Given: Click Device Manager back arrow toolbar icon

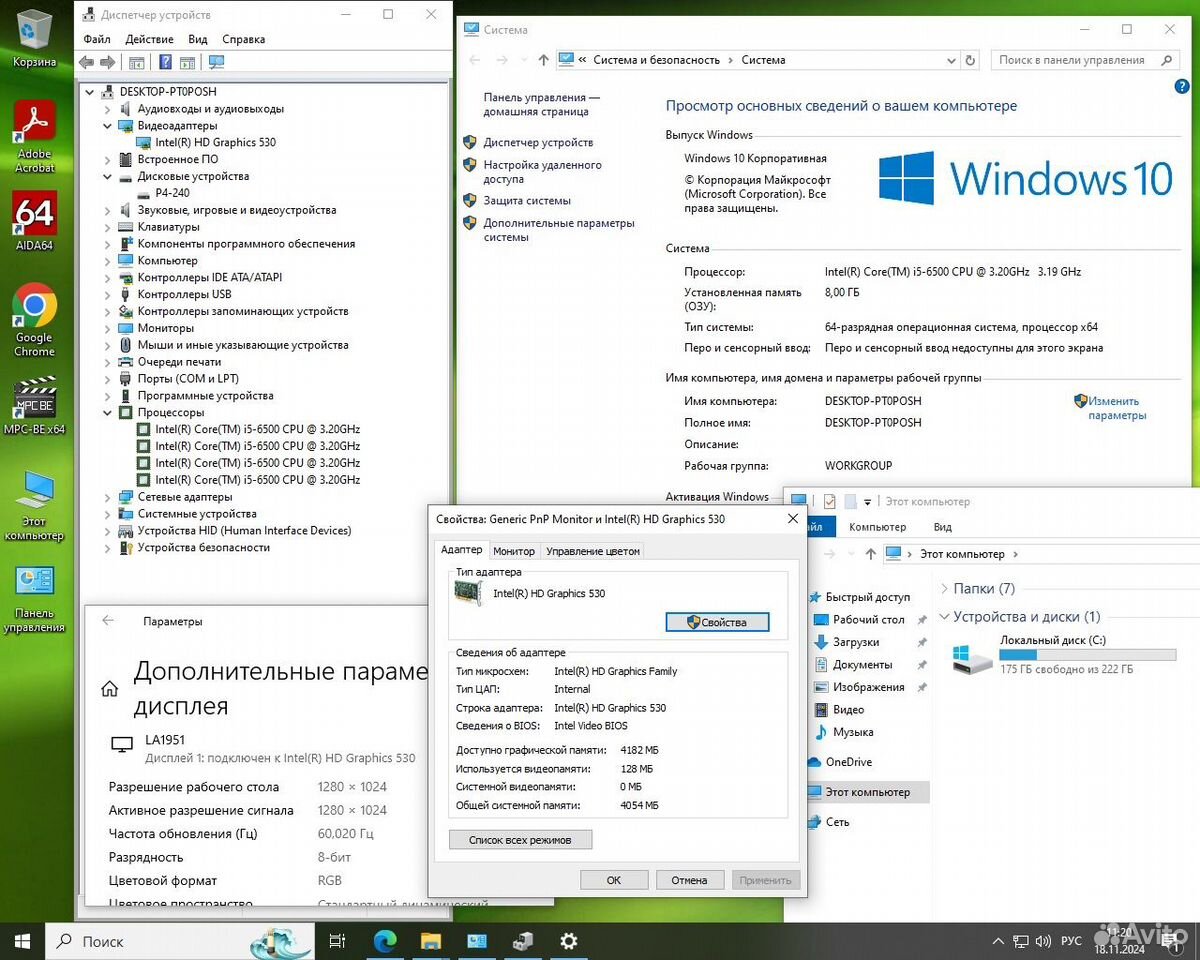Looking at the screenshot, I should click(87, 62).
